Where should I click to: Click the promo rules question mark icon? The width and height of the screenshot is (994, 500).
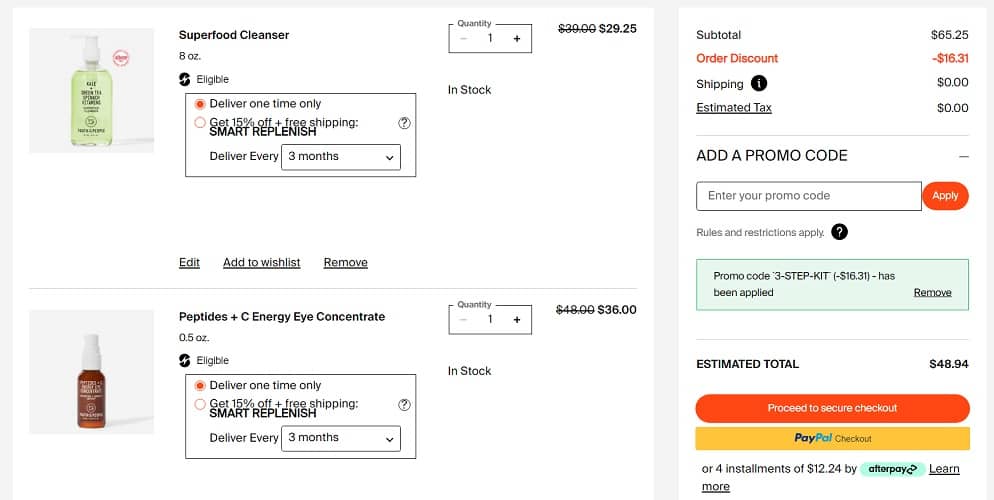[x=839, y=232]
